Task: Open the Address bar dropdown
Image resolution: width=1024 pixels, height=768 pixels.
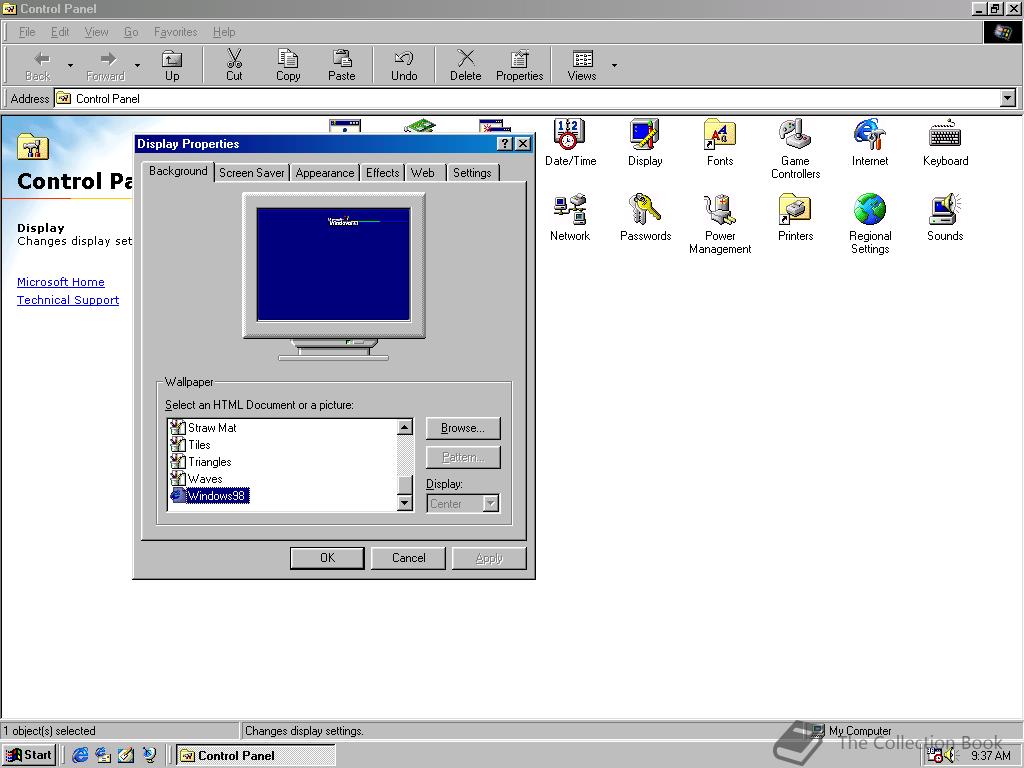Action: [x=1008, y=99]
